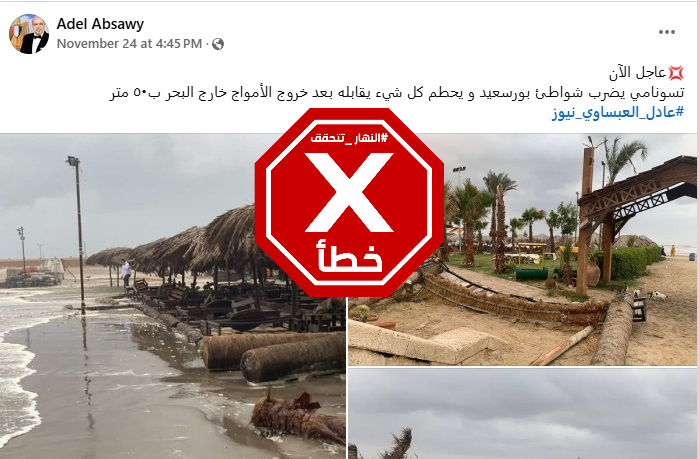Click the public globe audience icon
699x459 pixels.
click(218, 44)
